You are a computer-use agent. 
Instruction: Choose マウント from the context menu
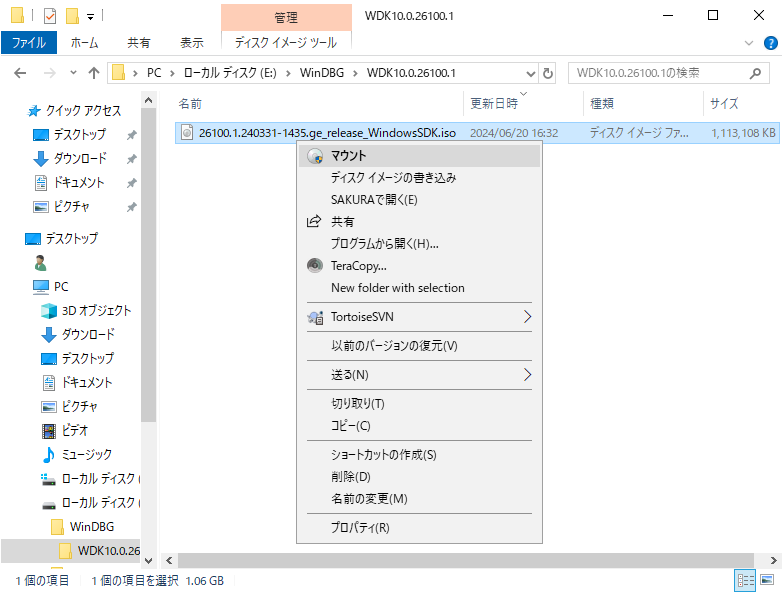[x=419, y=156]
